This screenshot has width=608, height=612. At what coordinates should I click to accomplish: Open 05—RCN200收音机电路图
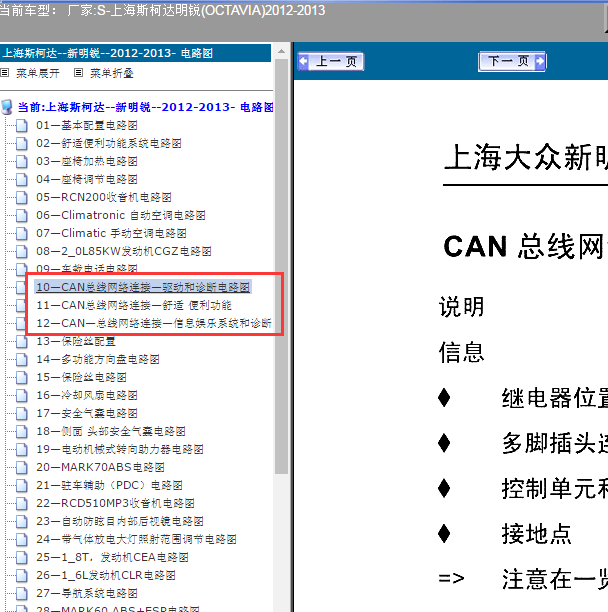[x=104, y=197]
